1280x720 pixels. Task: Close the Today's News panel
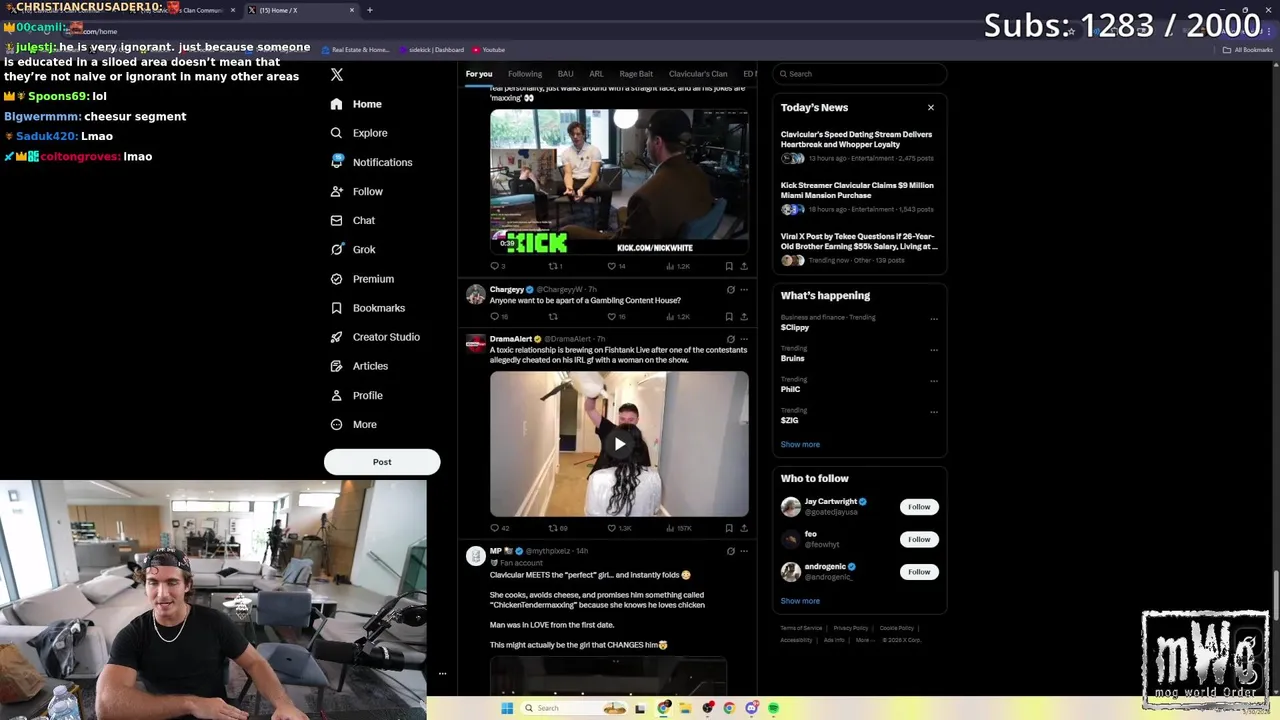tap(931, 107)
